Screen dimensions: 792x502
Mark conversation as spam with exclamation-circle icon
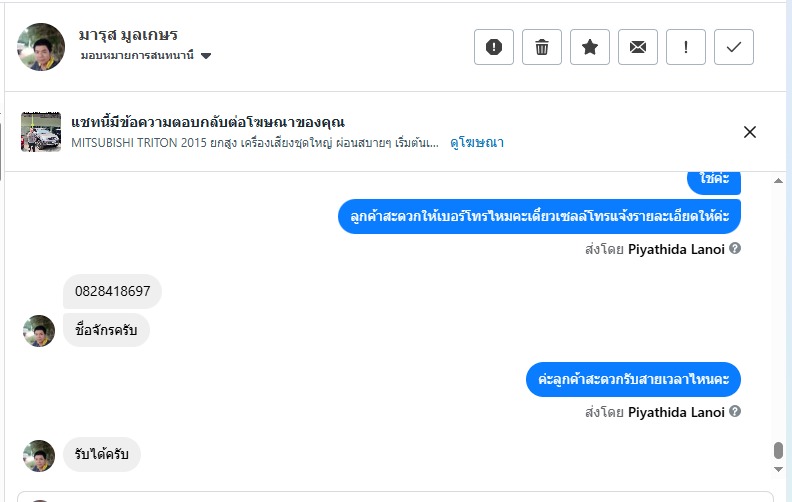point(494,47)
